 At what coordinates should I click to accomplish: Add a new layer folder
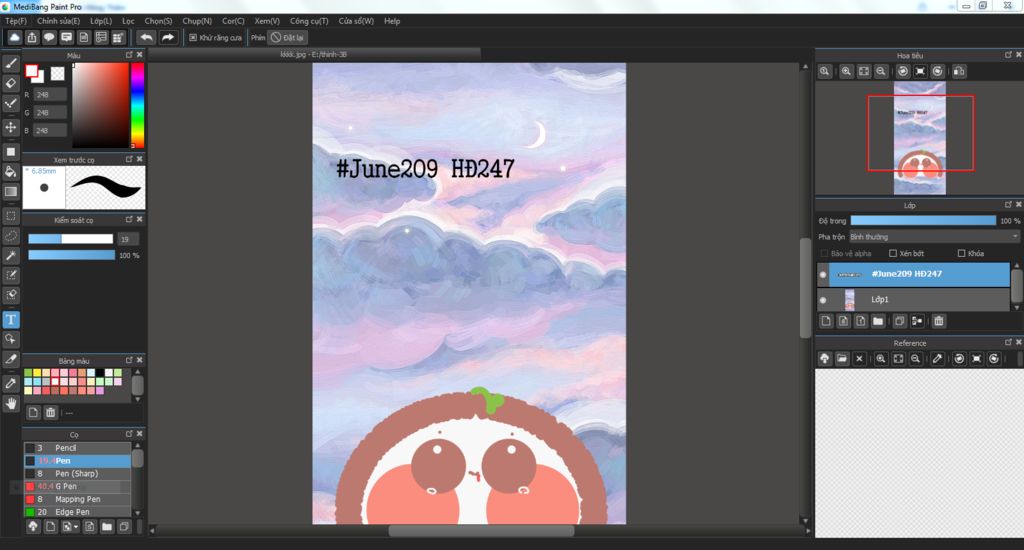pos(878,321)
